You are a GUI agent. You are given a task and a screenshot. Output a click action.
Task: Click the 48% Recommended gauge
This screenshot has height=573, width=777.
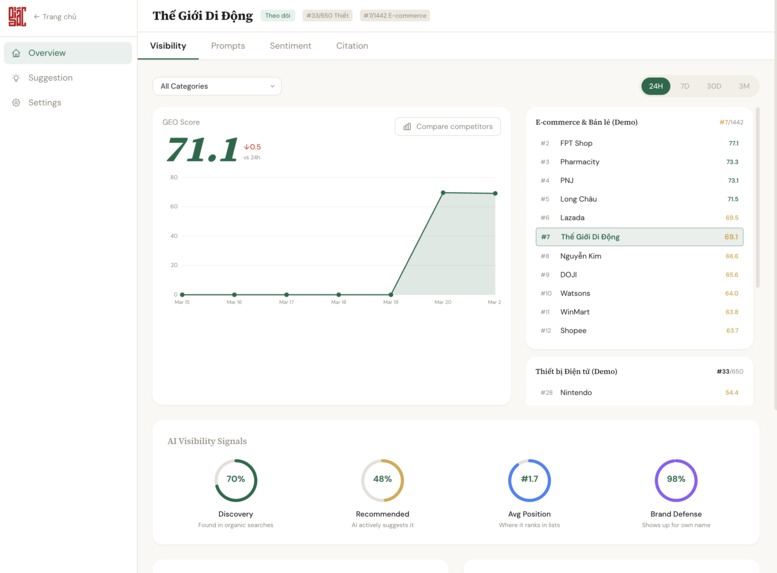pos(383,480)
